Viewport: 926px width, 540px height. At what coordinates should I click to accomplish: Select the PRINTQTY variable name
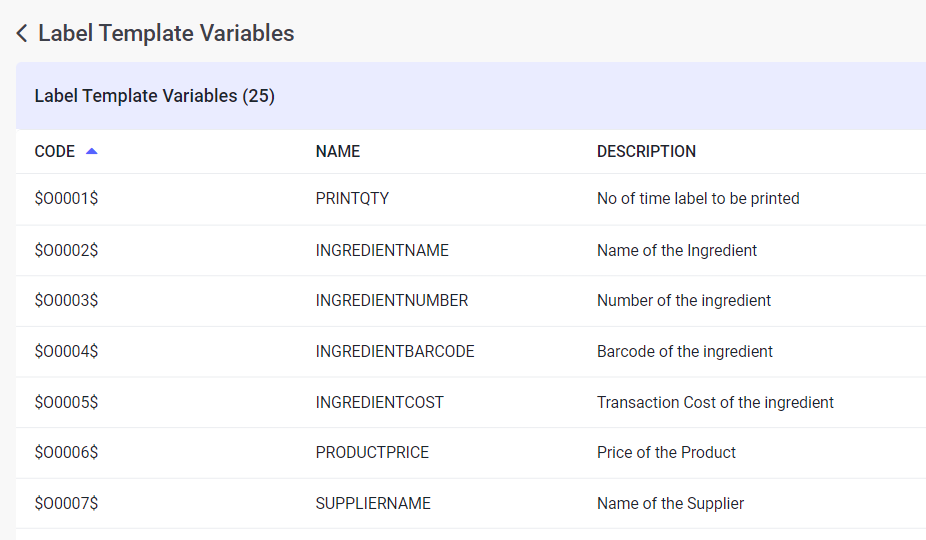(352, 199)
